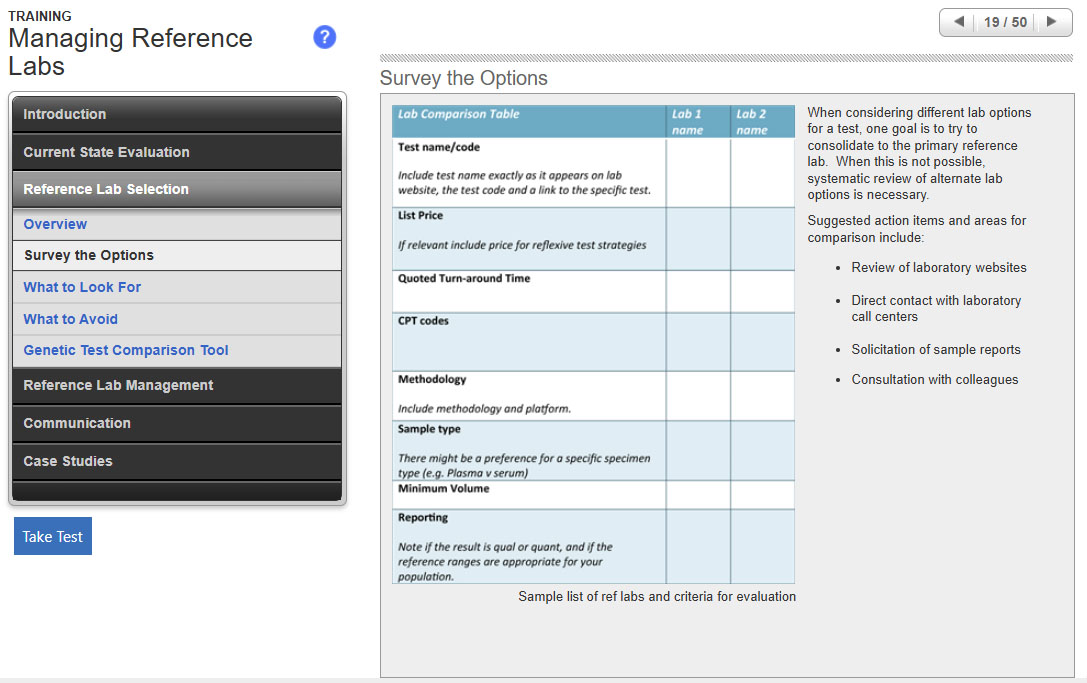Click the blue help question mark icon
Viewport: 1087px width, 683px height.
click(x=324, y=37)
